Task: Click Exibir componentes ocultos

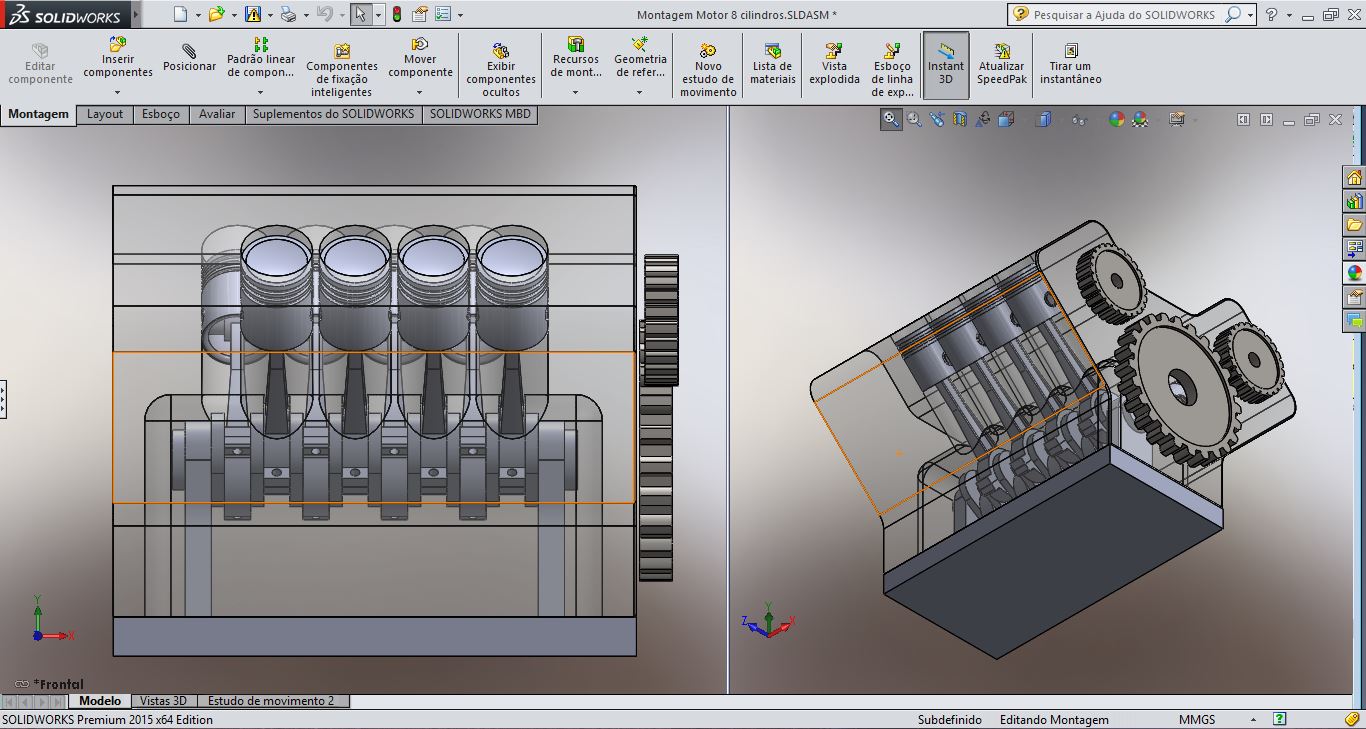Action: pos(501,64)
